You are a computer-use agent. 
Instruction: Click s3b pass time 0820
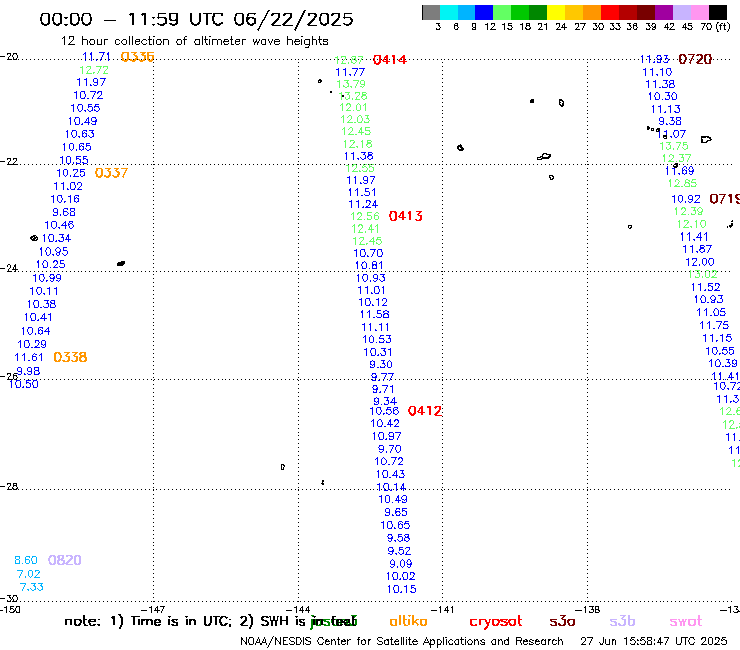(65, 560)
